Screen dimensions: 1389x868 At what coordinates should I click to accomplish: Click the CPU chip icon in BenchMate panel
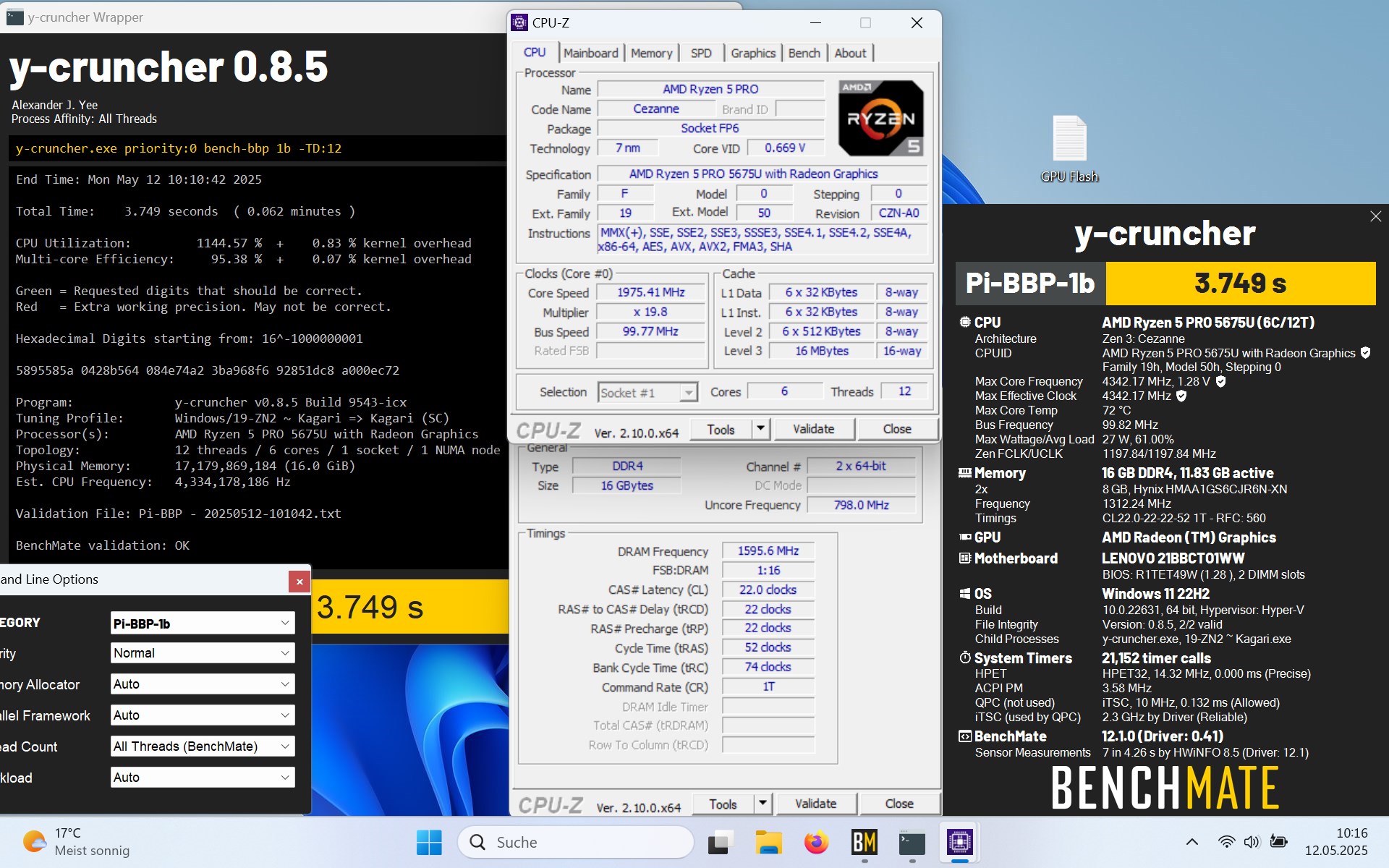[x=965, y=323]
